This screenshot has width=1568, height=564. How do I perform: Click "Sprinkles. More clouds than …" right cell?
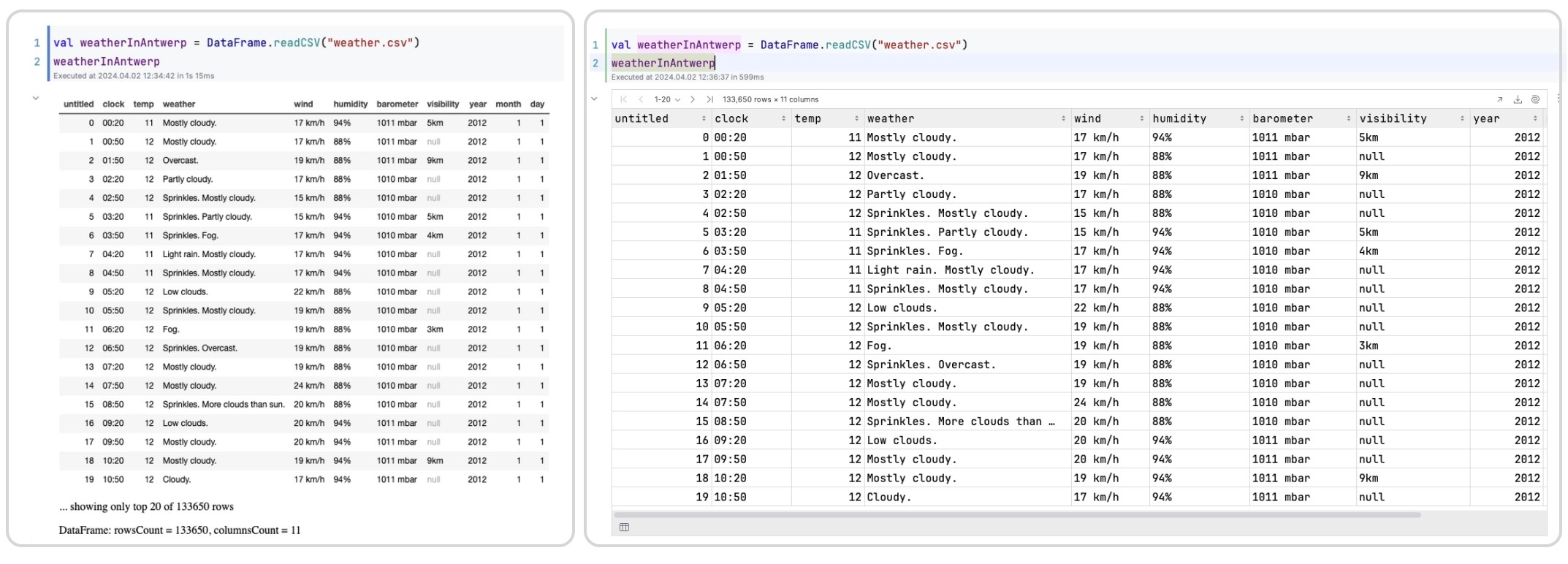point(961,422)
